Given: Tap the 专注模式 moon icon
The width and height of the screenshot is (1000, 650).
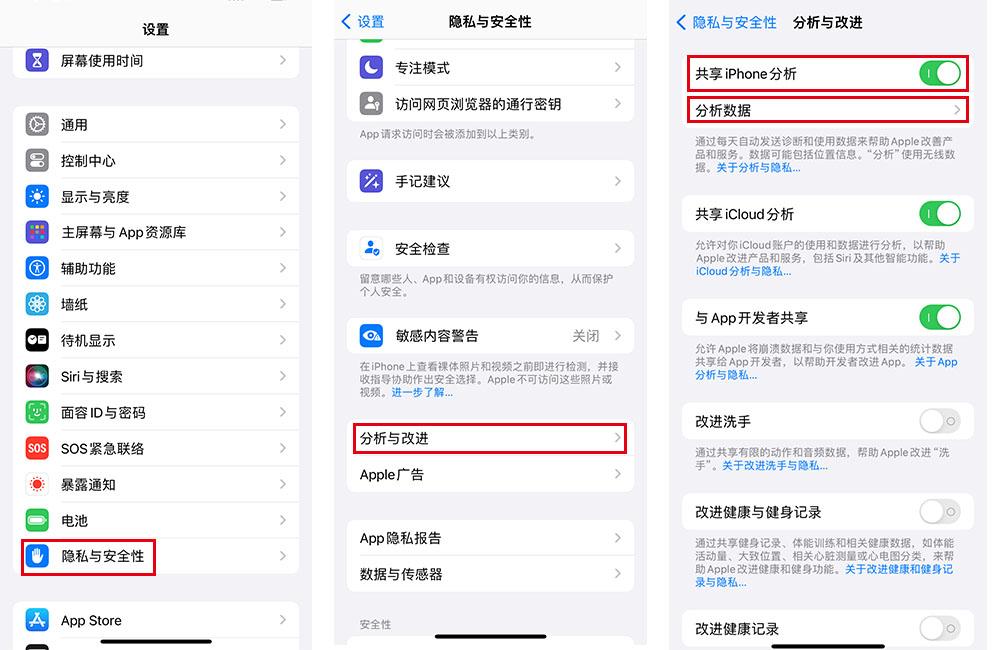Looking at the screenshot, I should click(x=372, y=68).
